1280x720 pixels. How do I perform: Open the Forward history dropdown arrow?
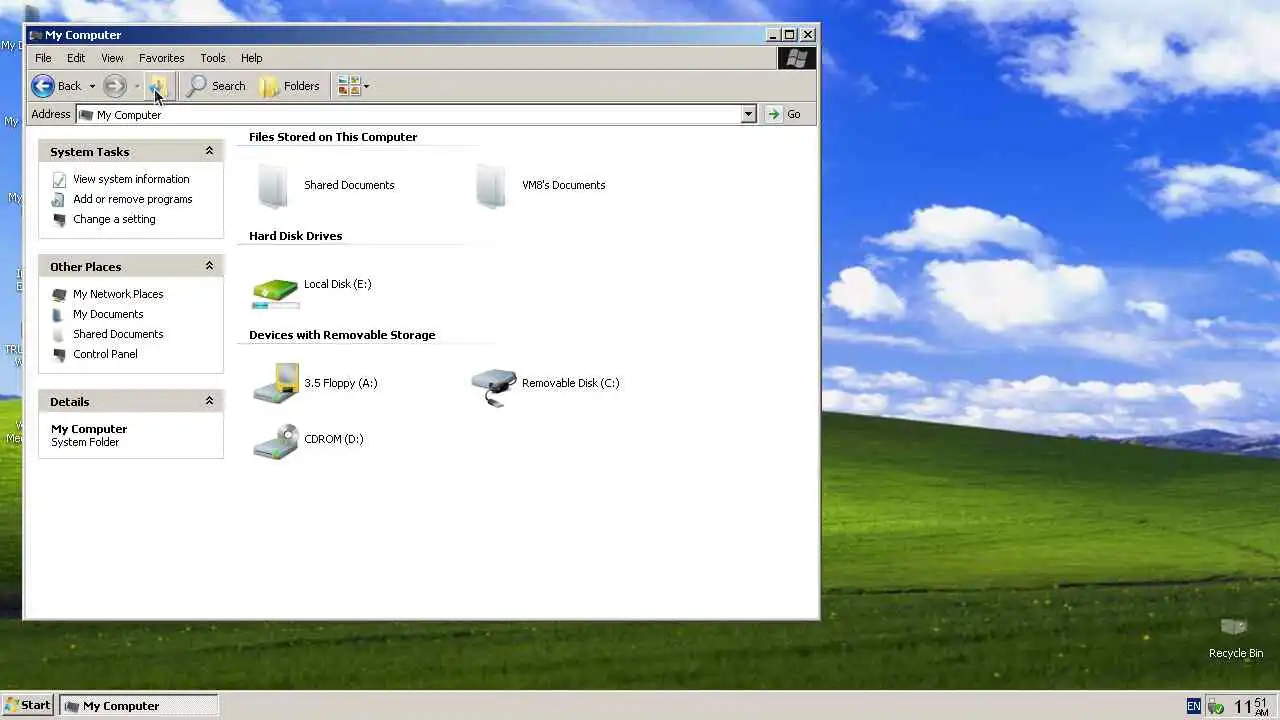point(137,86)
